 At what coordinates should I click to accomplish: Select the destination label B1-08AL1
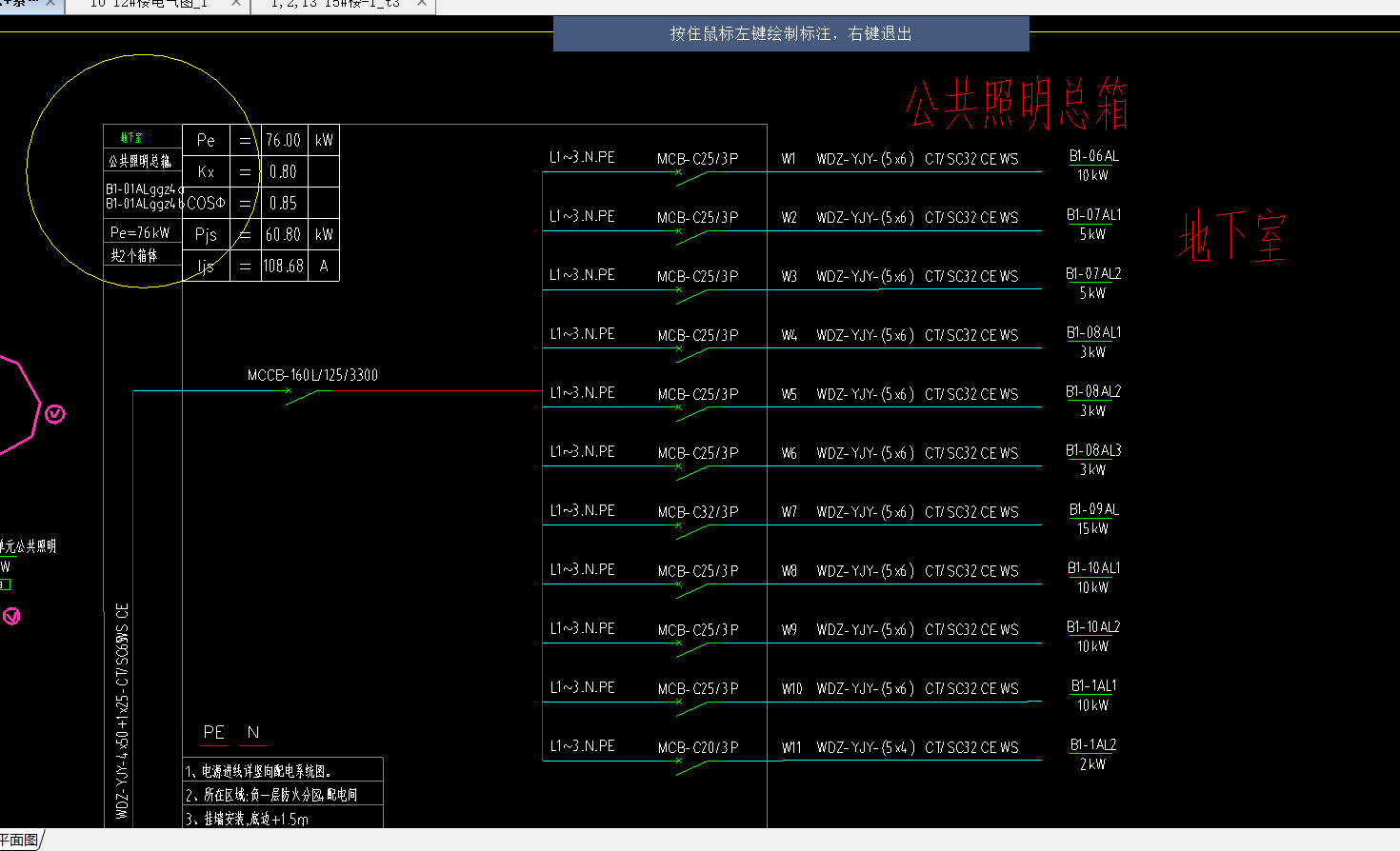[x=1093, y=333]
